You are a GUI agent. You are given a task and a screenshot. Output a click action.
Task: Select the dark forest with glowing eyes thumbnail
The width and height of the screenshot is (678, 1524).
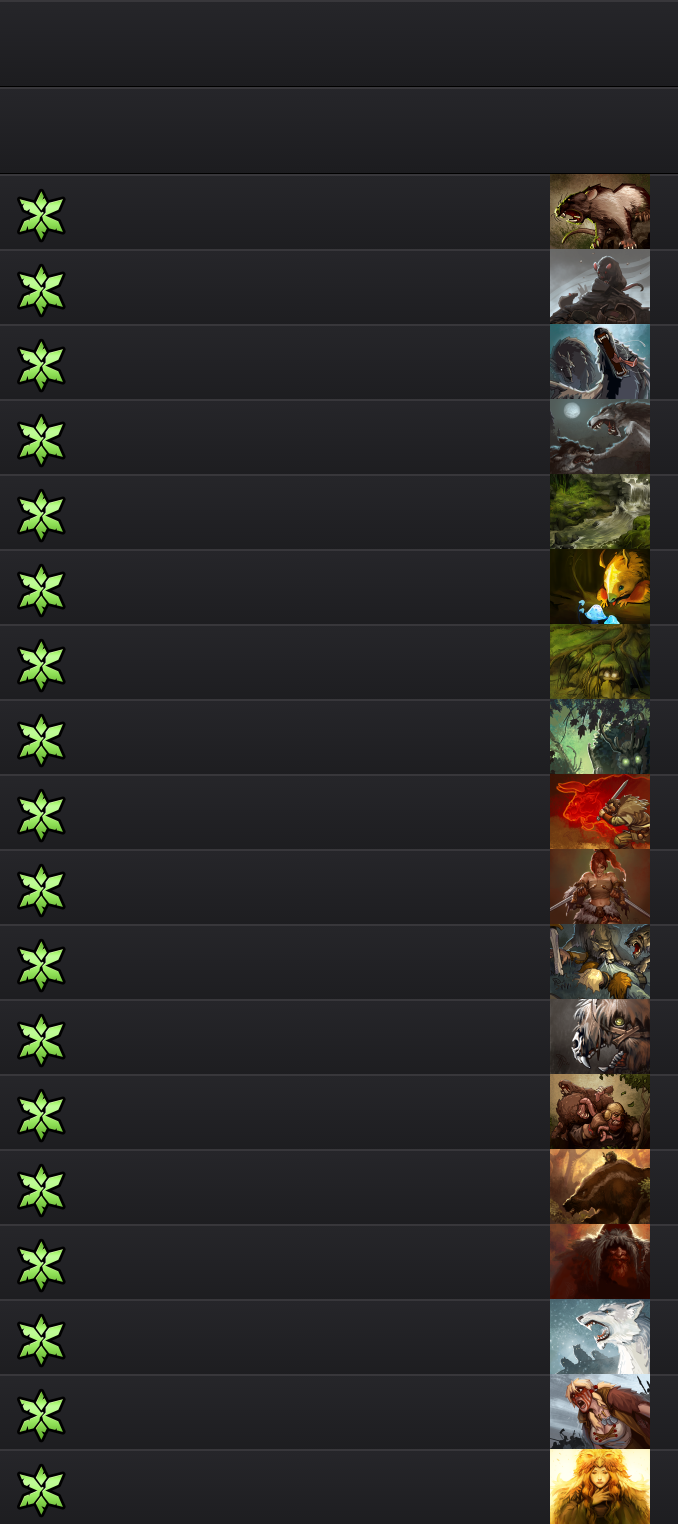600,737
